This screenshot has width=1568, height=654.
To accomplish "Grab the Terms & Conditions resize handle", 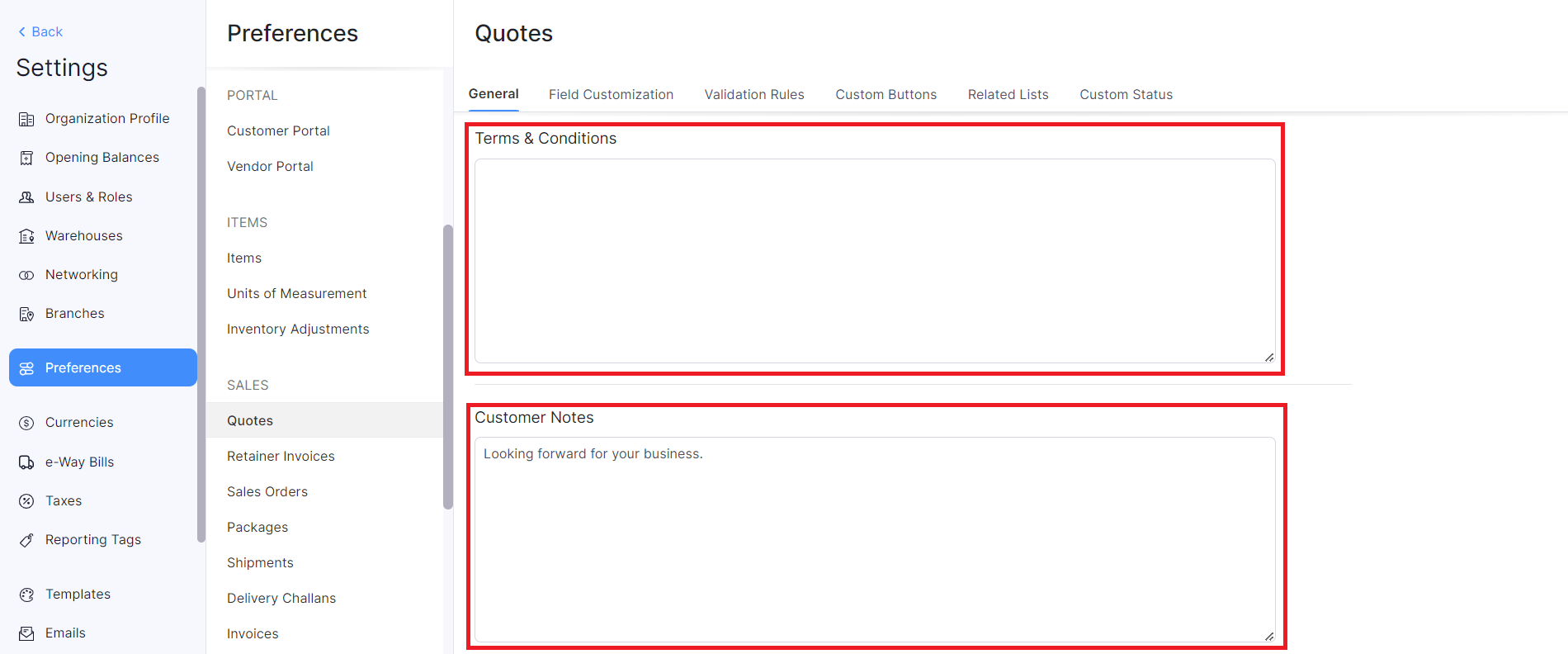I will pyautogui.click(x=1269, y=358).
